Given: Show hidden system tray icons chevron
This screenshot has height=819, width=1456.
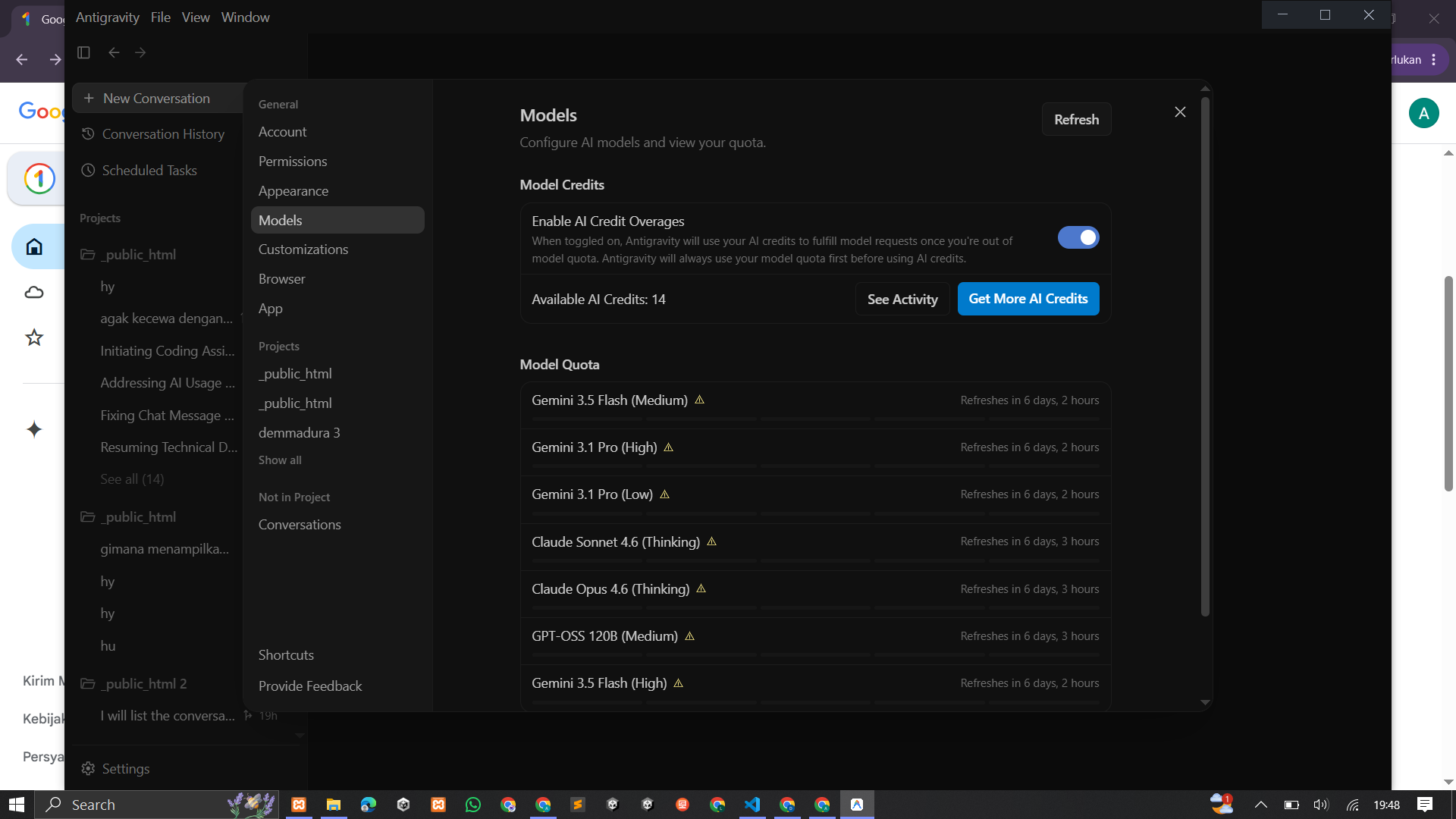Looking at the screenshot, I should (1260, 805).
